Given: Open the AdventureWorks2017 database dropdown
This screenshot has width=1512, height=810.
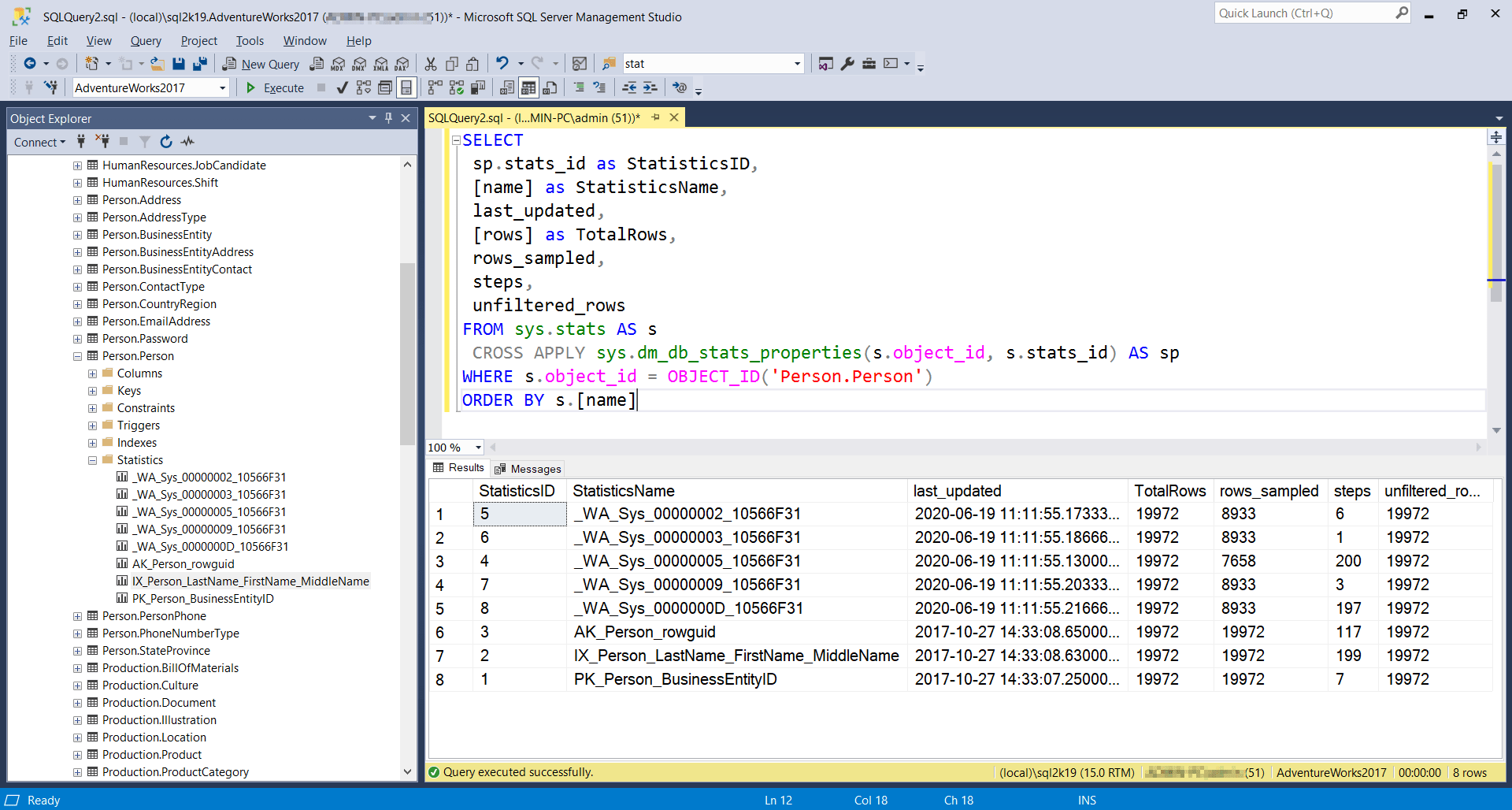Looking at the screenshot, I should [221, 87].
